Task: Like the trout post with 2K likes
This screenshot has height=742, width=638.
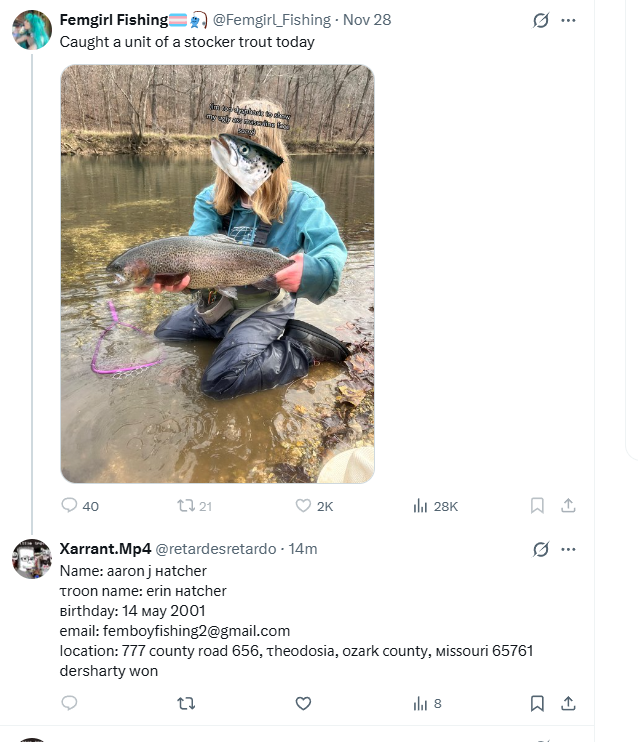Action: tap(304, 506)
